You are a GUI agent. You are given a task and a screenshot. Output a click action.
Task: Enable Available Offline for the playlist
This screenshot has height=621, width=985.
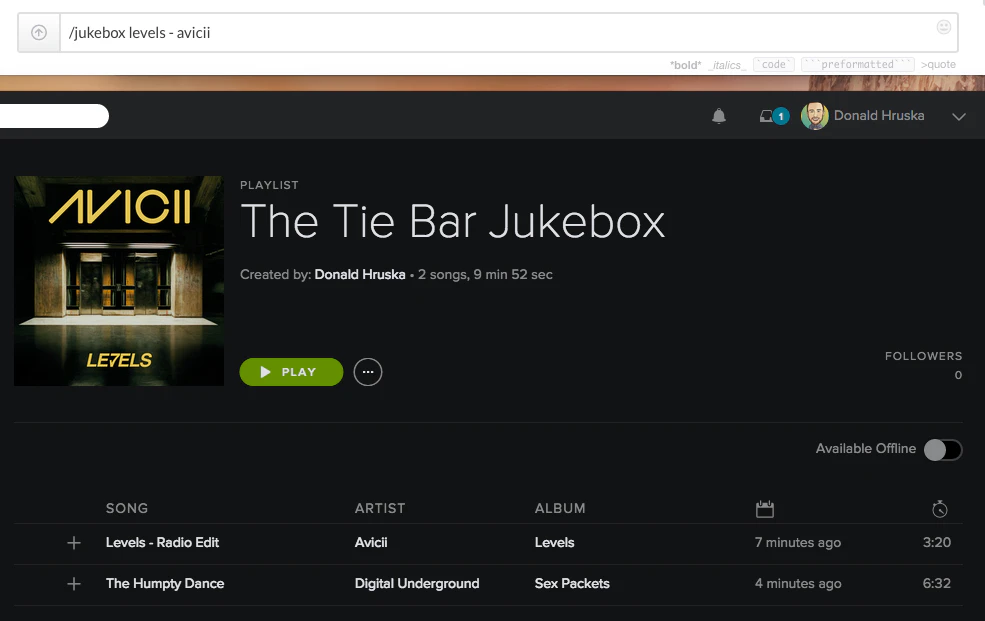(941, 450)
